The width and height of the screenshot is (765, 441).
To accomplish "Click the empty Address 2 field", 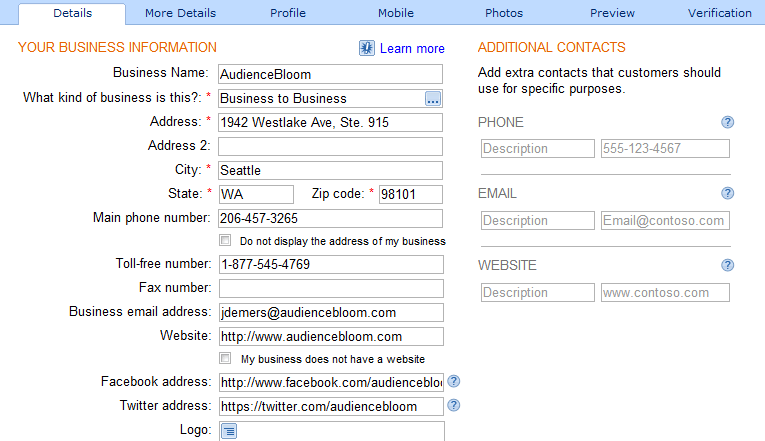I will (x=330, y=146).
